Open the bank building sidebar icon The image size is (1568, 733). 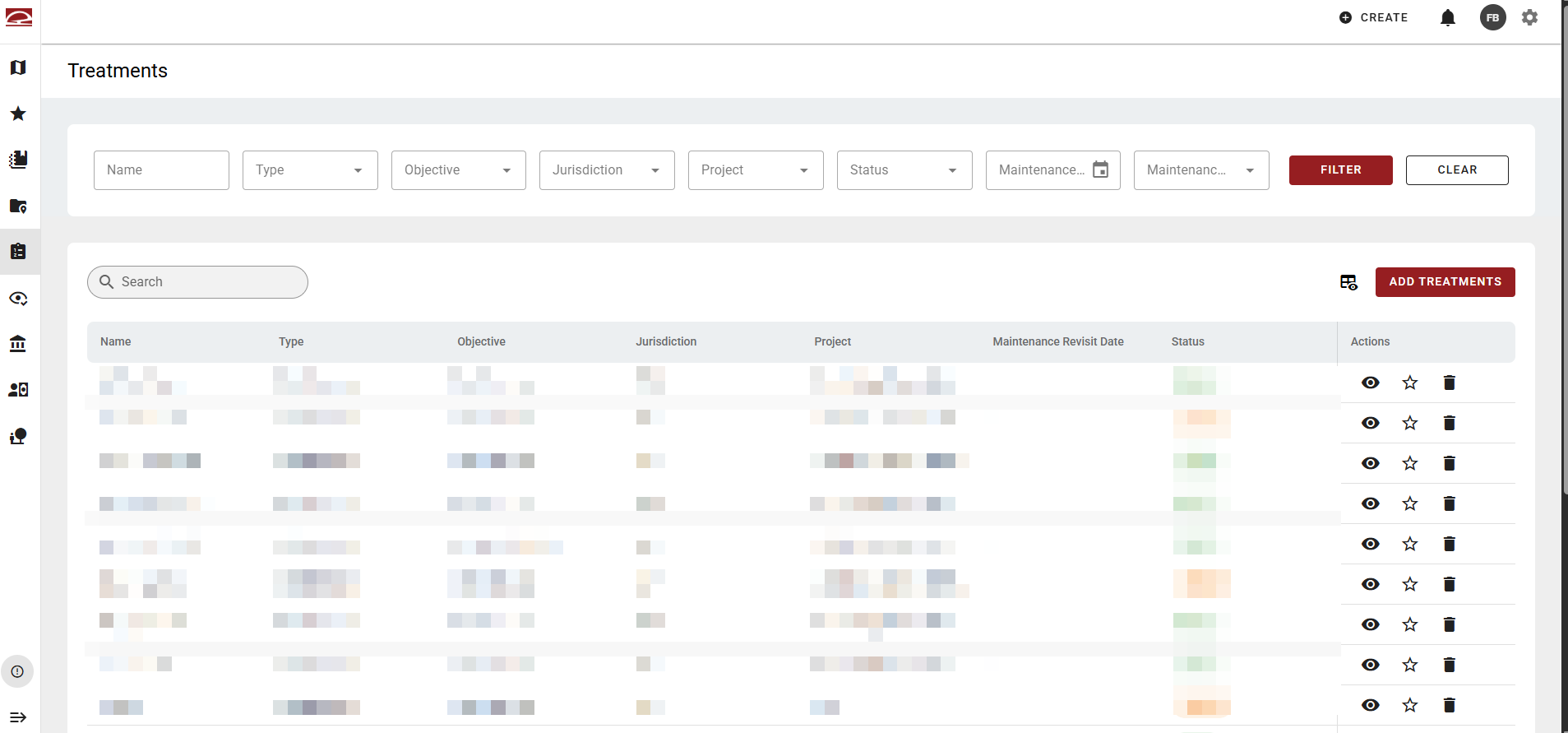tap(18, 344)
